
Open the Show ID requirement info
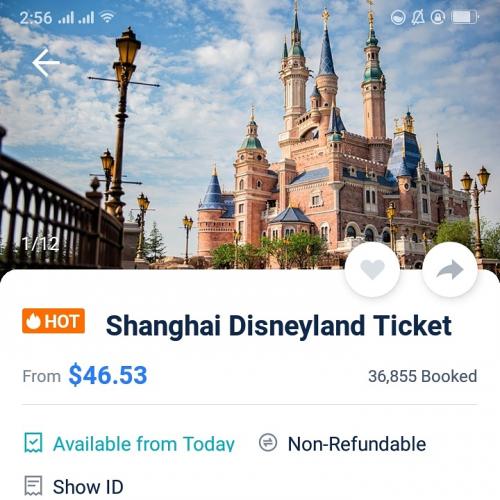(x=88, y=487)
